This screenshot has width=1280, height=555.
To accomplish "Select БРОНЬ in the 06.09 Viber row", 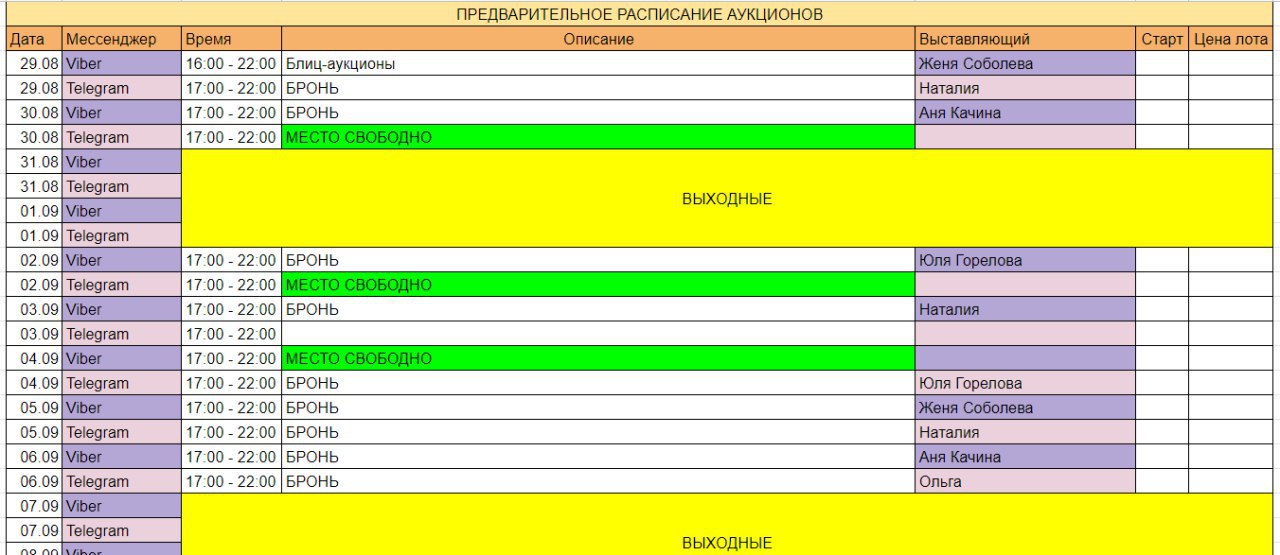I will coord(598,457).
